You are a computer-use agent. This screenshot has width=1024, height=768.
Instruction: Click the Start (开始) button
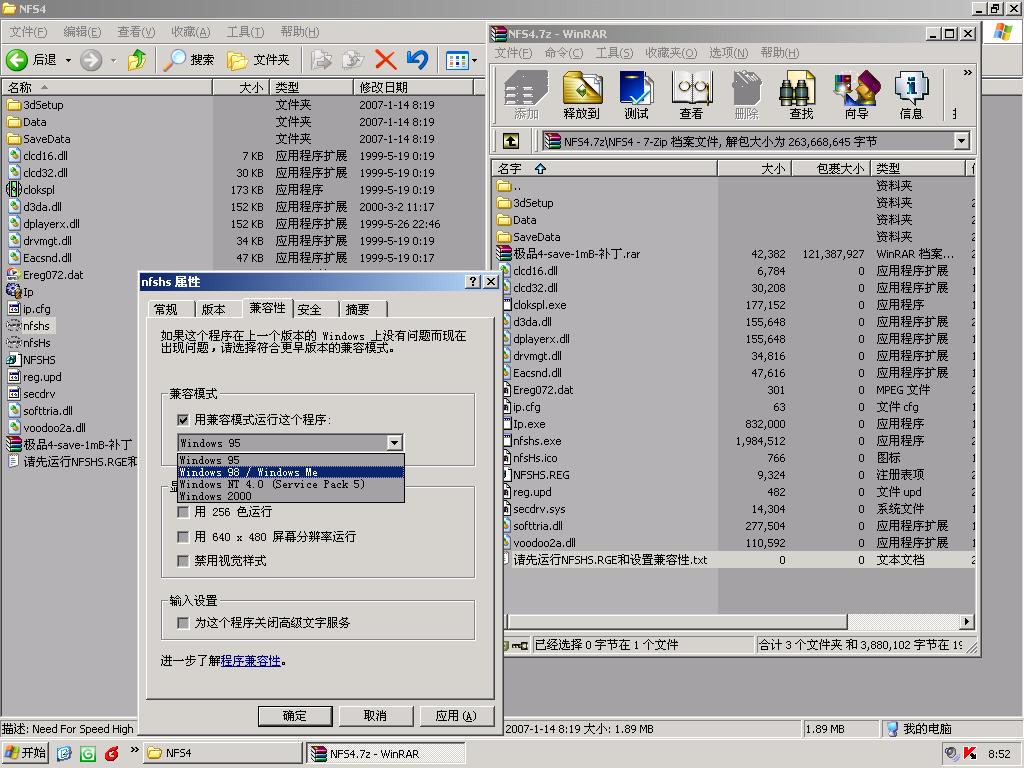tap(25, 753)
